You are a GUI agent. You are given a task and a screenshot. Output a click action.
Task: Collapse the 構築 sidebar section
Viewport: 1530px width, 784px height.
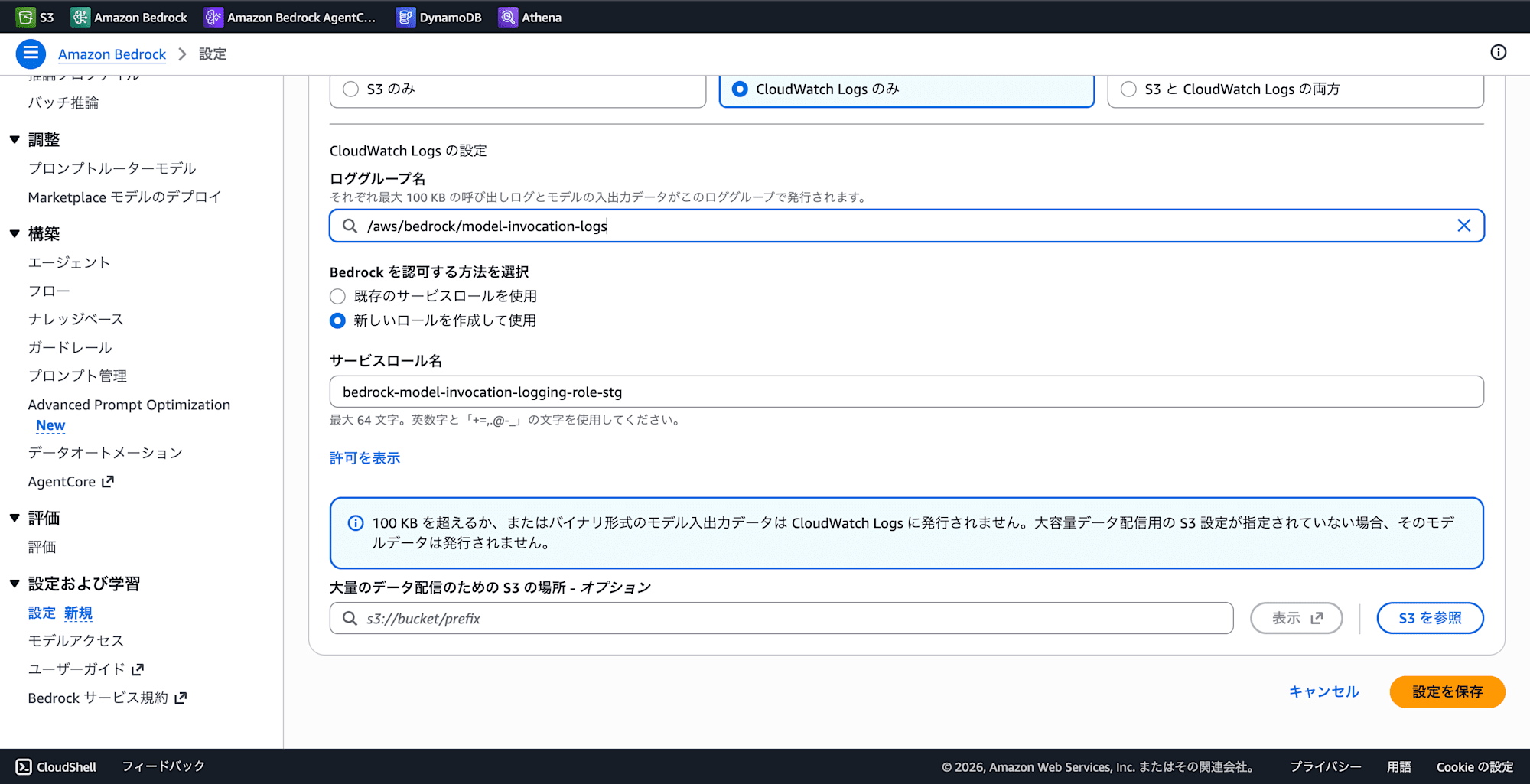click(x=15, y=233)
